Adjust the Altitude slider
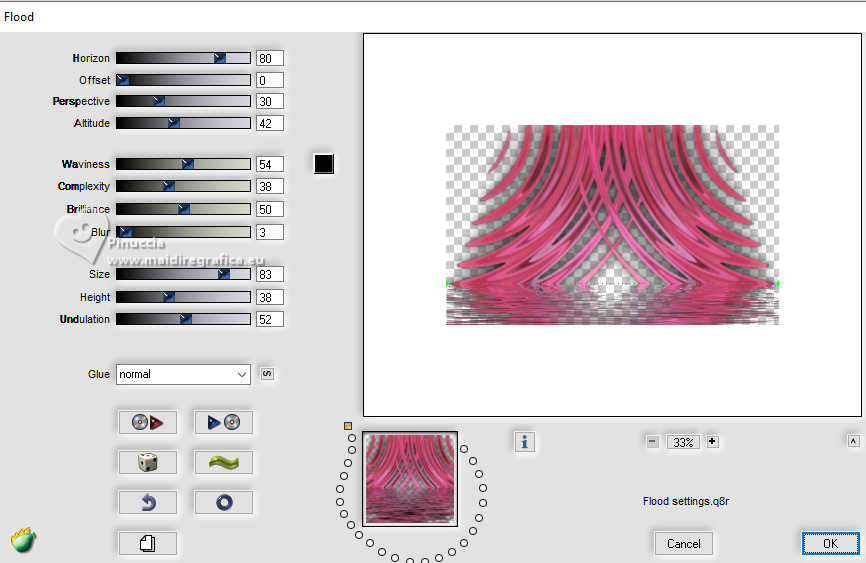 [x=183, y=123]
